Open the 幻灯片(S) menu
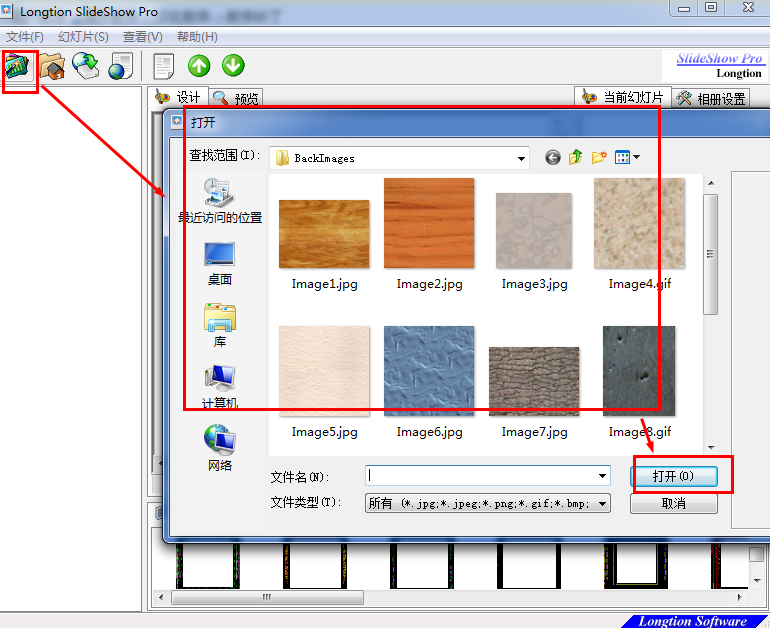The height and width of the screenshot is (628, 770). 83,37
